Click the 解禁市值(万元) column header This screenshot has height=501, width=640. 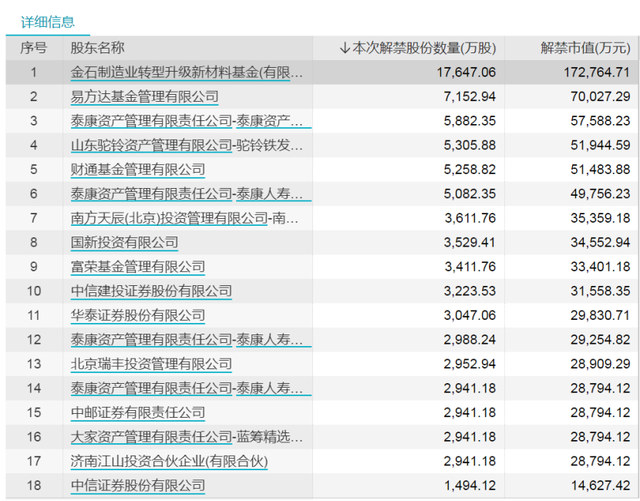pyautogui.click(x=585, y=48)
